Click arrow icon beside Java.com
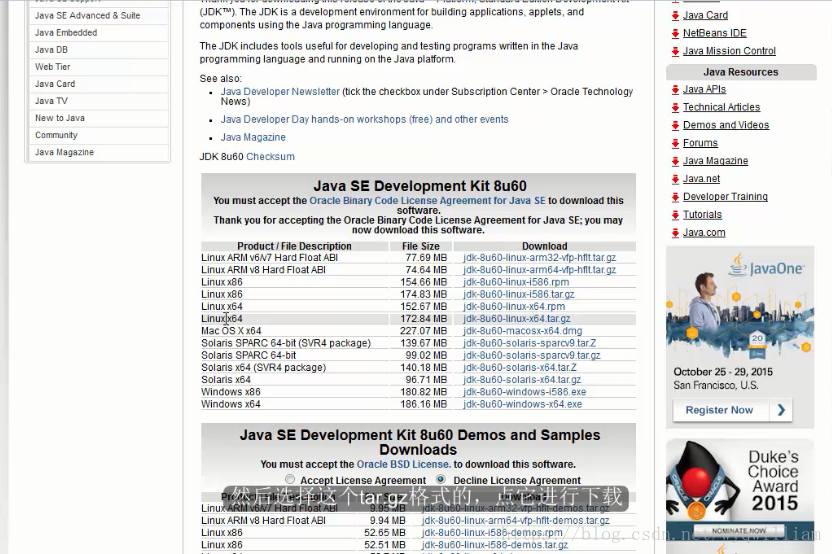 coord(675,233)
